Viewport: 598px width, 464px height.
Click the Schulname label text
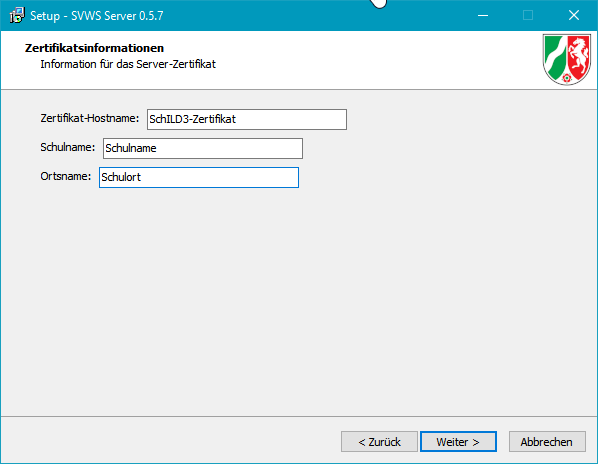(x=68, y=147)
